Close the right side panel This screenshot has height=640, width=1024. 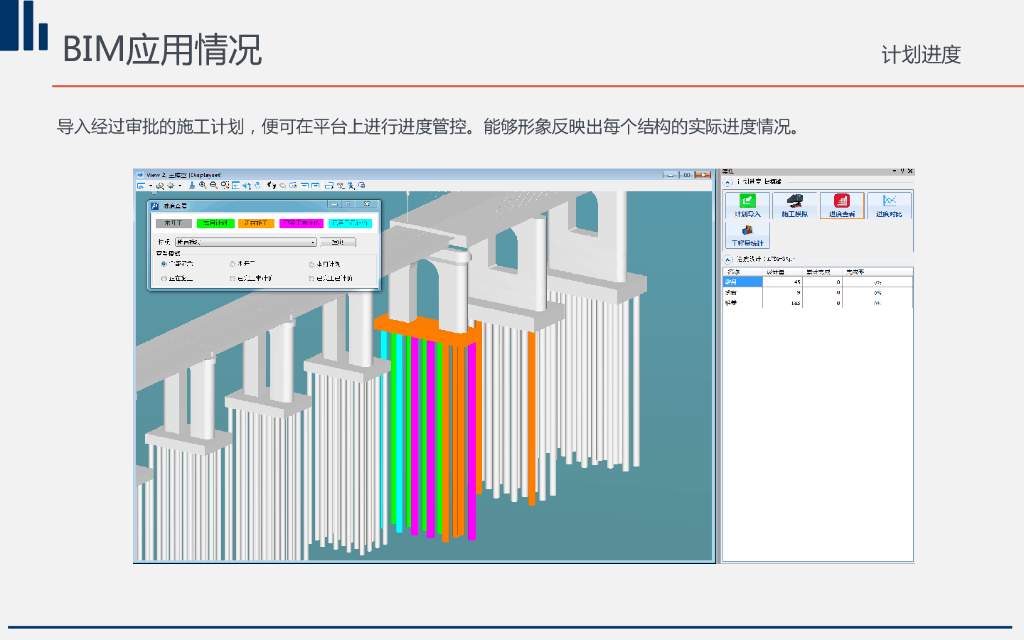pyautogui.click(x=910, y=171)
